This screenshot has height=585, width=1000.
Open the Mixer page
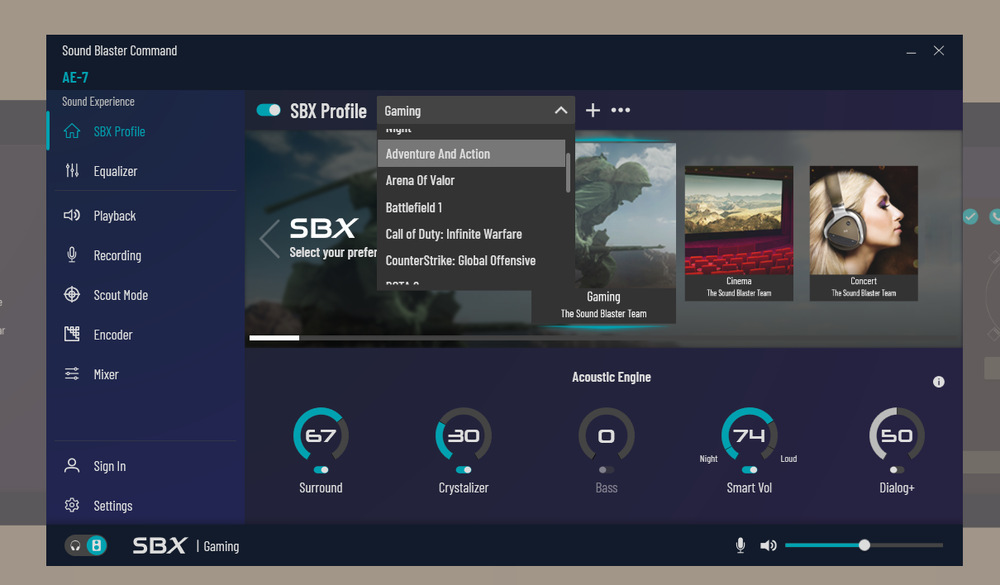tap(106, 374)
